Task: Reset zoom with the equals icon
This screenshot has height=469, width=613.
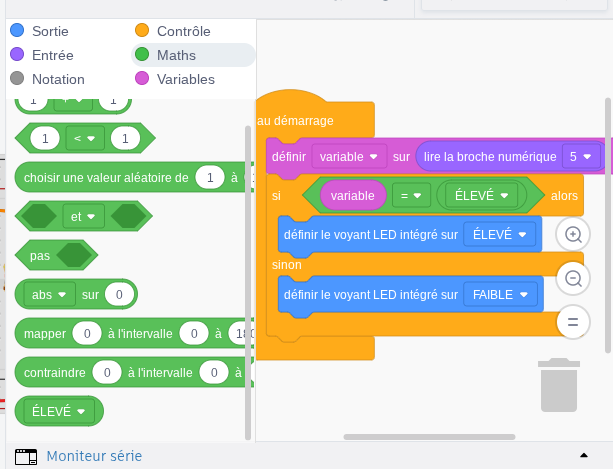Action: [x=573, y=322]
